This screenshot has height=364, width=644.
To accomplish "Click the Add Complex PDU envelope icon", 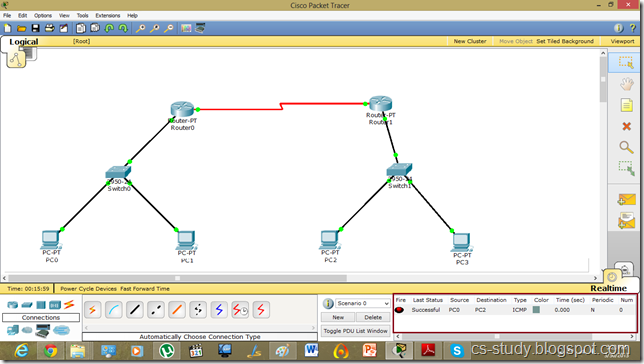I will click(626, 221).
